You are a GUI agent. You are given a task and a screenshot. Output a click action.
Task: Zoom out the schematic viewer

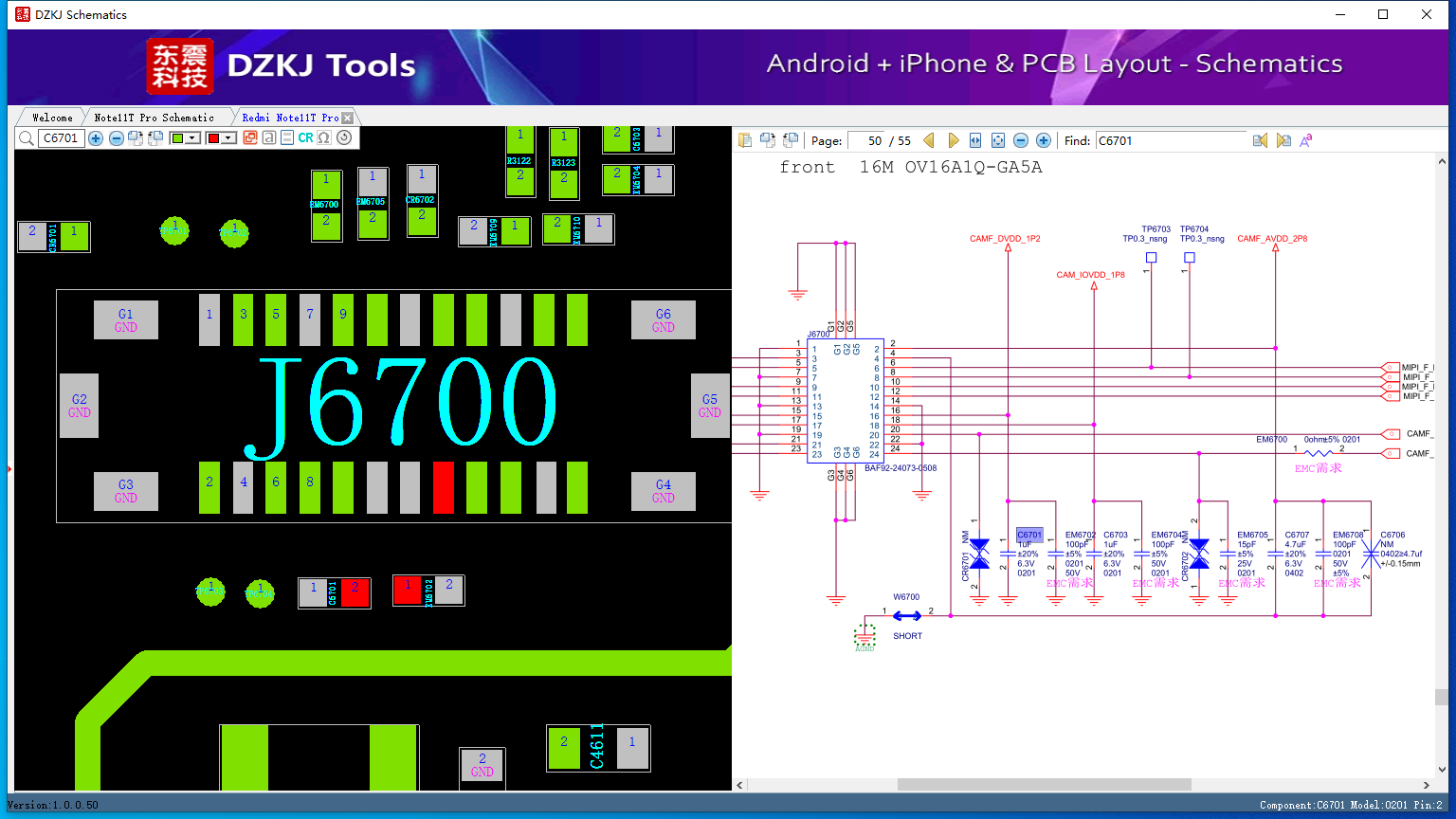tap(1021, 140)
